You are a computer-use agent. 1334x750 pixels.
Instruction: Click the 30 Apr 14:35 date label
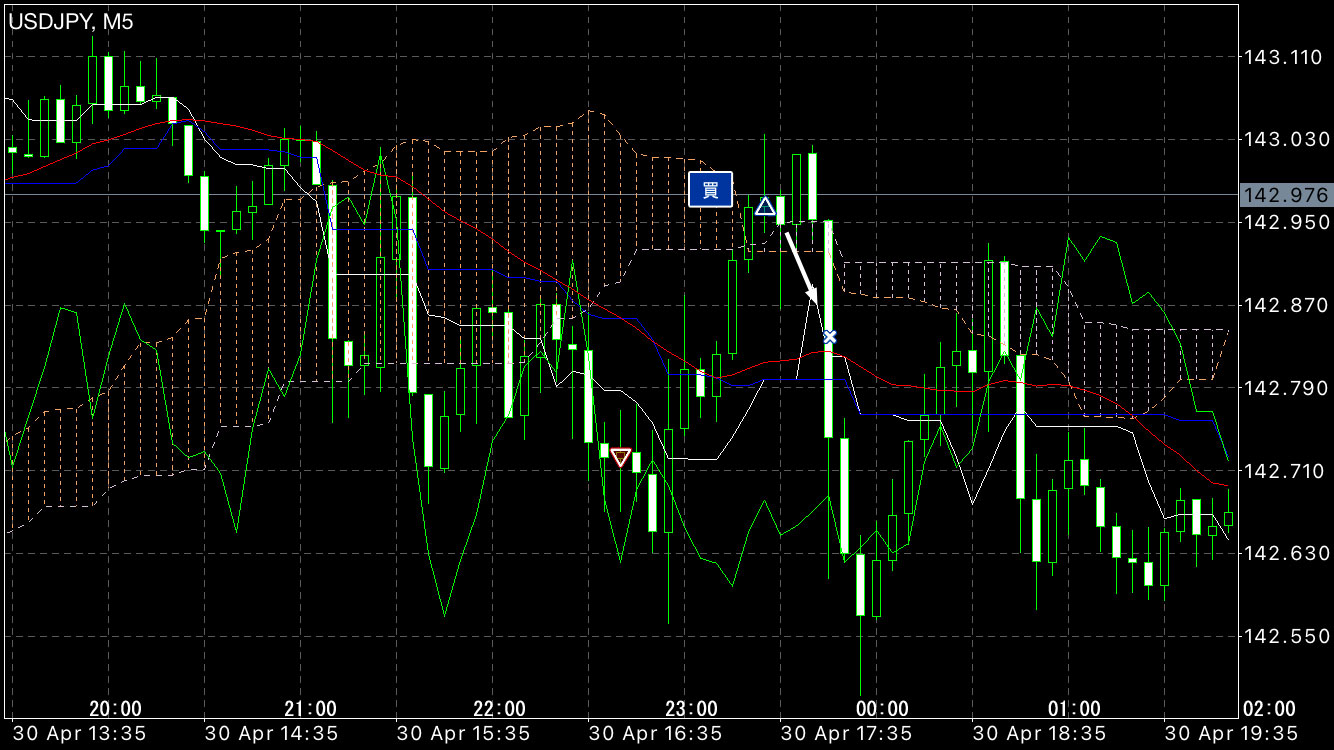(x=271, y=734)
